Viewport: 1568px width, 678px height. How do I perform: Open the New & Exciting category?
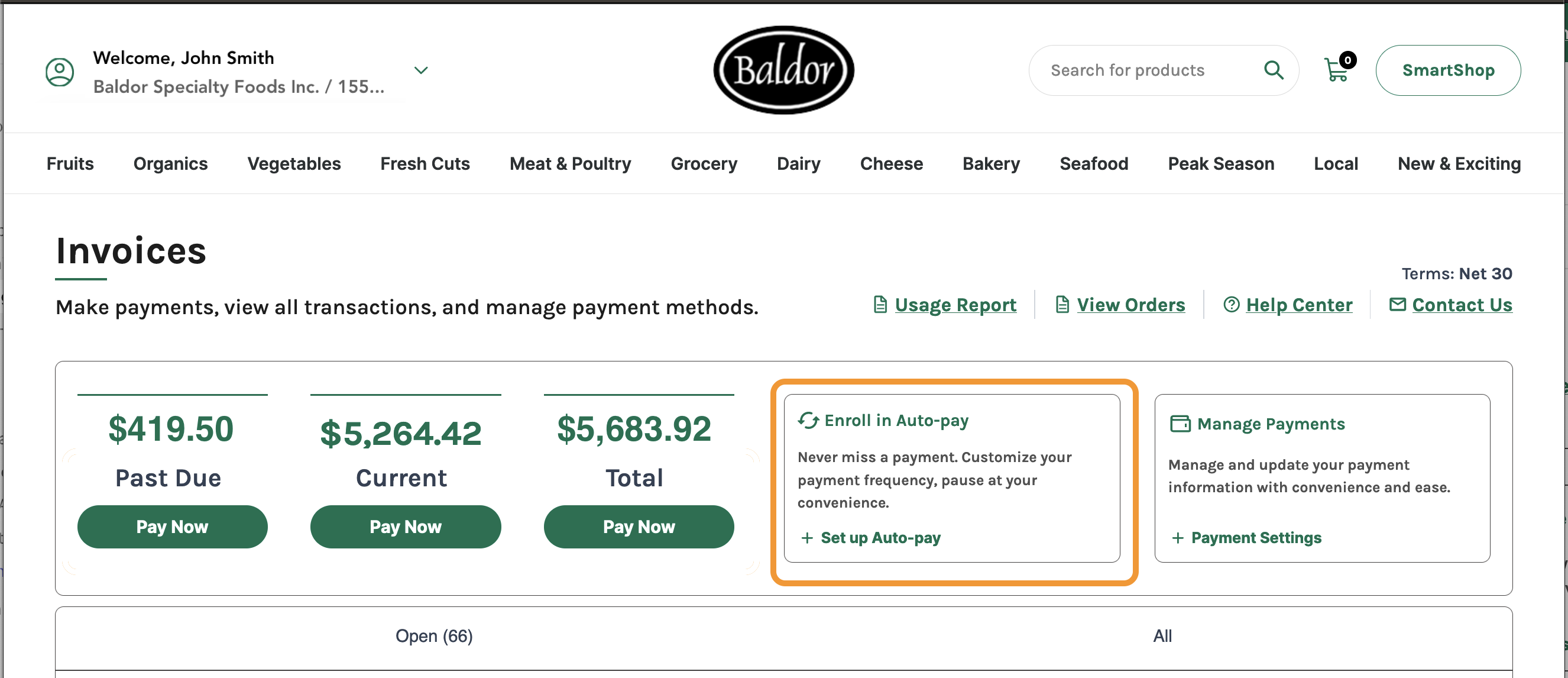point(1459,164)
